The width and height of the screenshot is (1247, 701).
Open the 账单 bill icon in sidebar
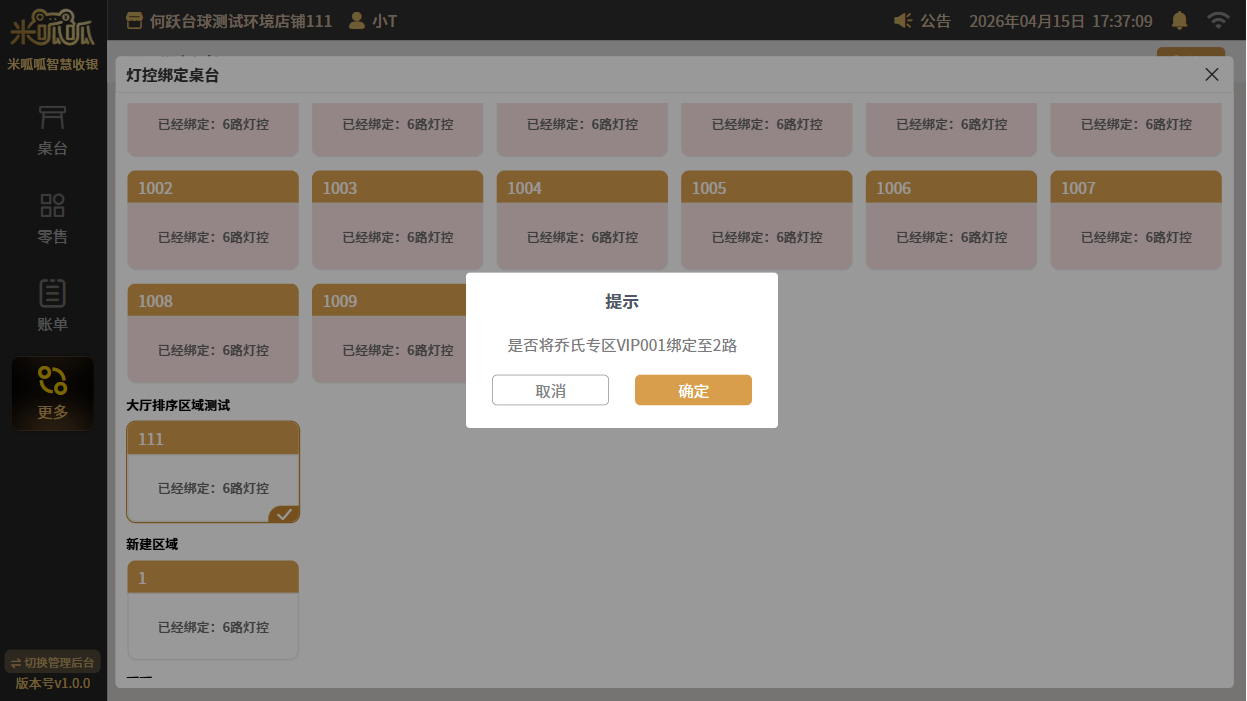point(52,293)
